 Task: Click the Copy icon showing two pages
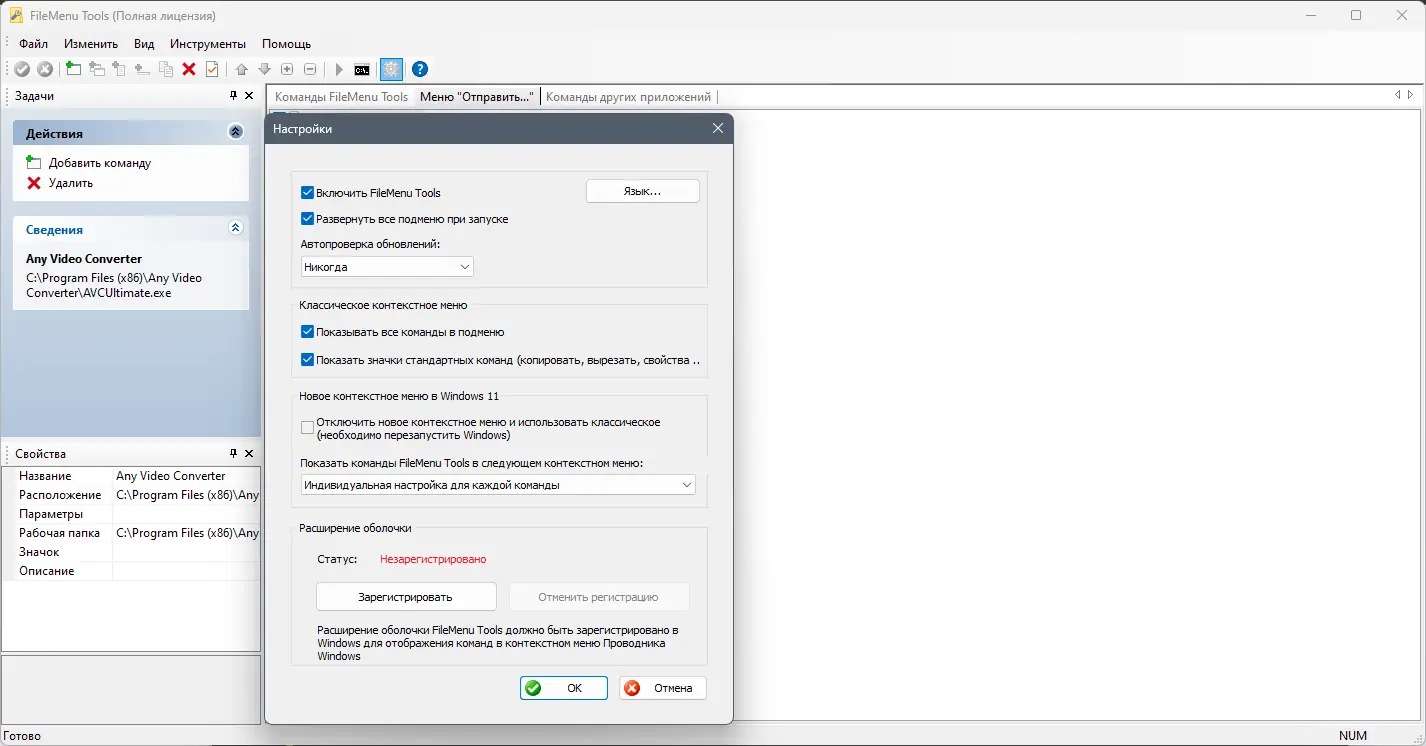166,69
